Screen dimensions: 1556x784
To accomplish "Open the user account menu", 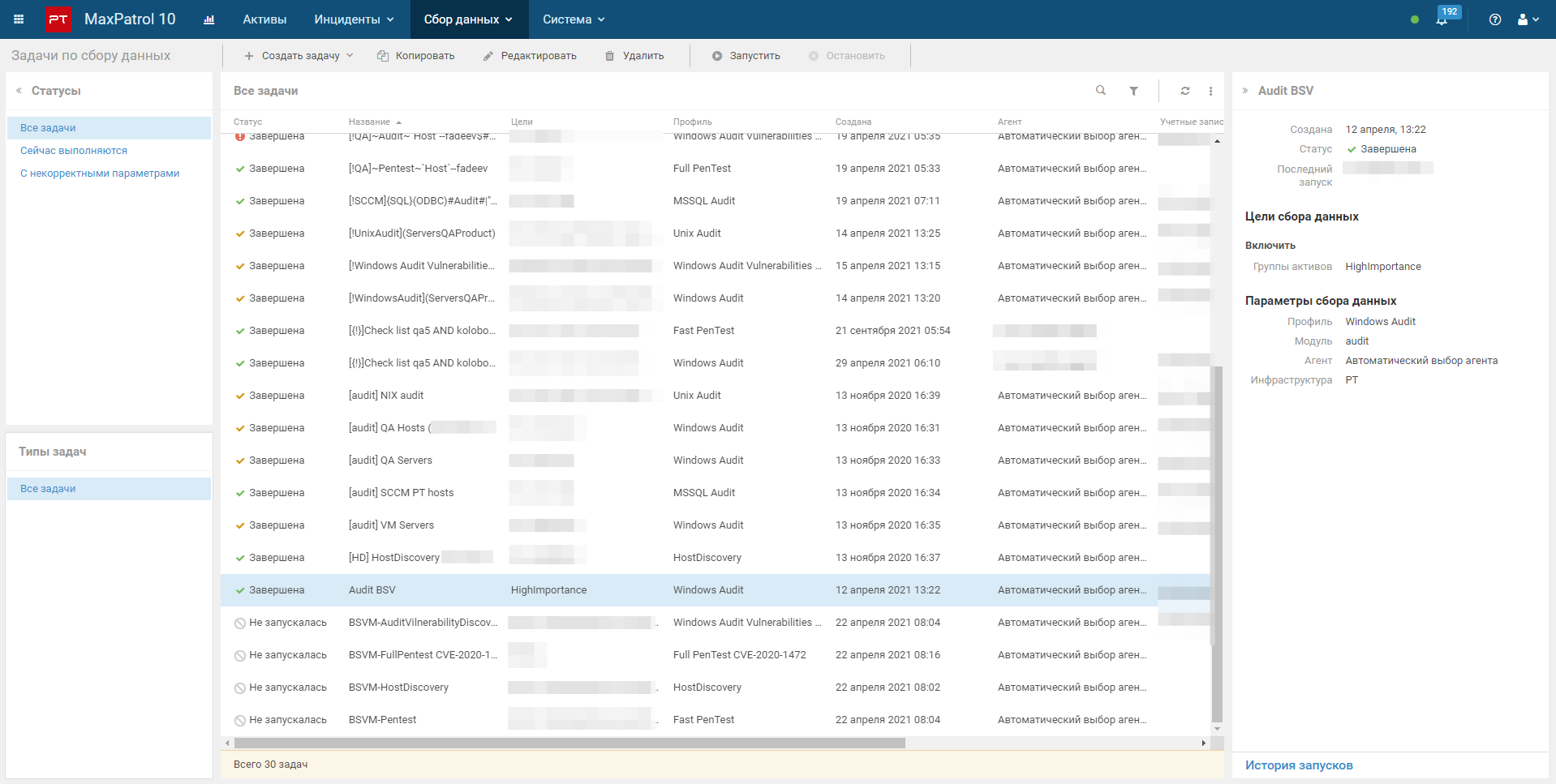I will click(x=1528, y=19).
